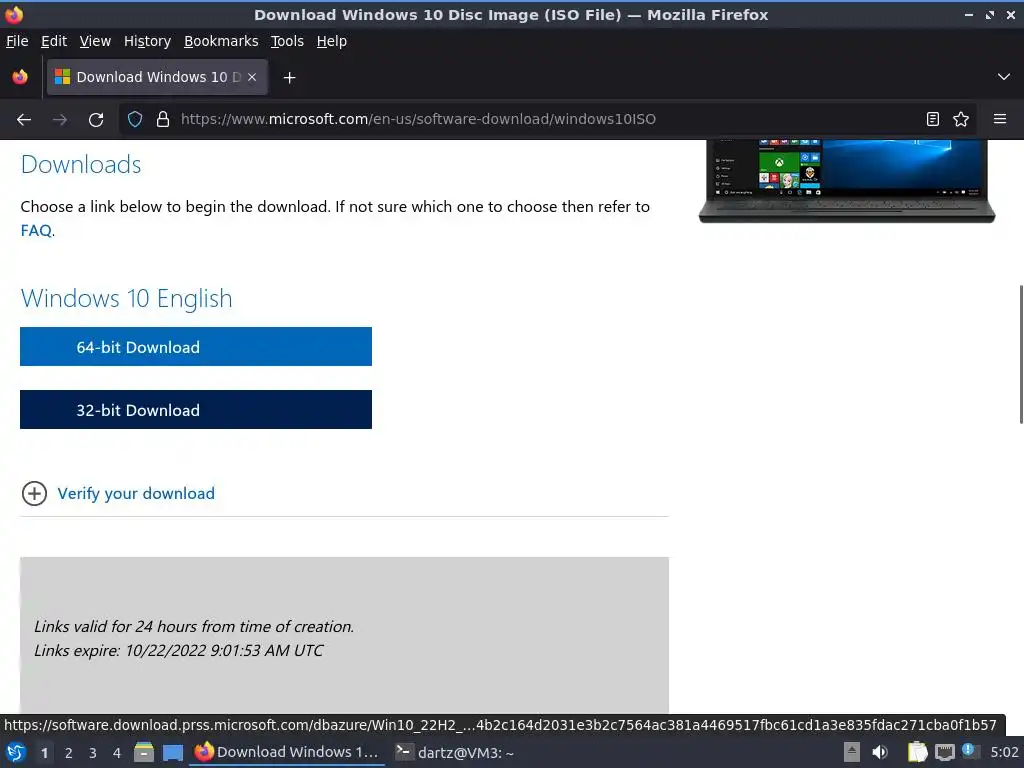Image resolution: width=1024 pixels, height=768 pixels.
Task: Open the Bookmarks menu
Action: 221,41
